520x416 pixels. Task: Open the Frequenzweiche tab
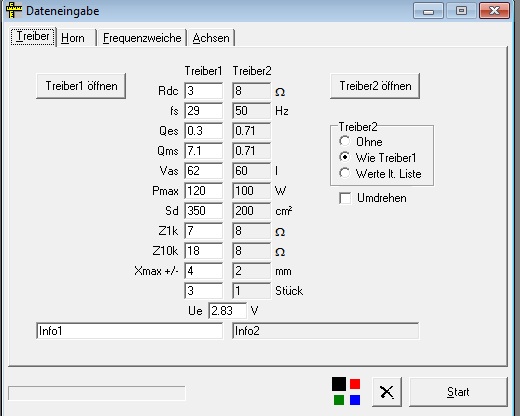142,38
